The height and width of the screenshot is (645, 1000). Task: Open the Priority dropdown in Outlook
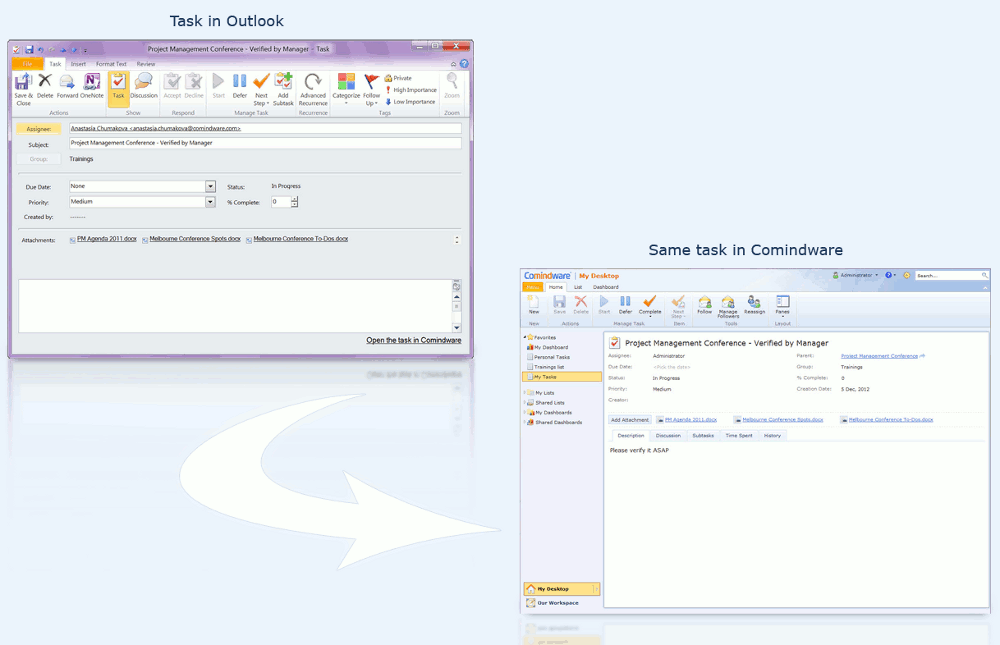tap(210, 202)
